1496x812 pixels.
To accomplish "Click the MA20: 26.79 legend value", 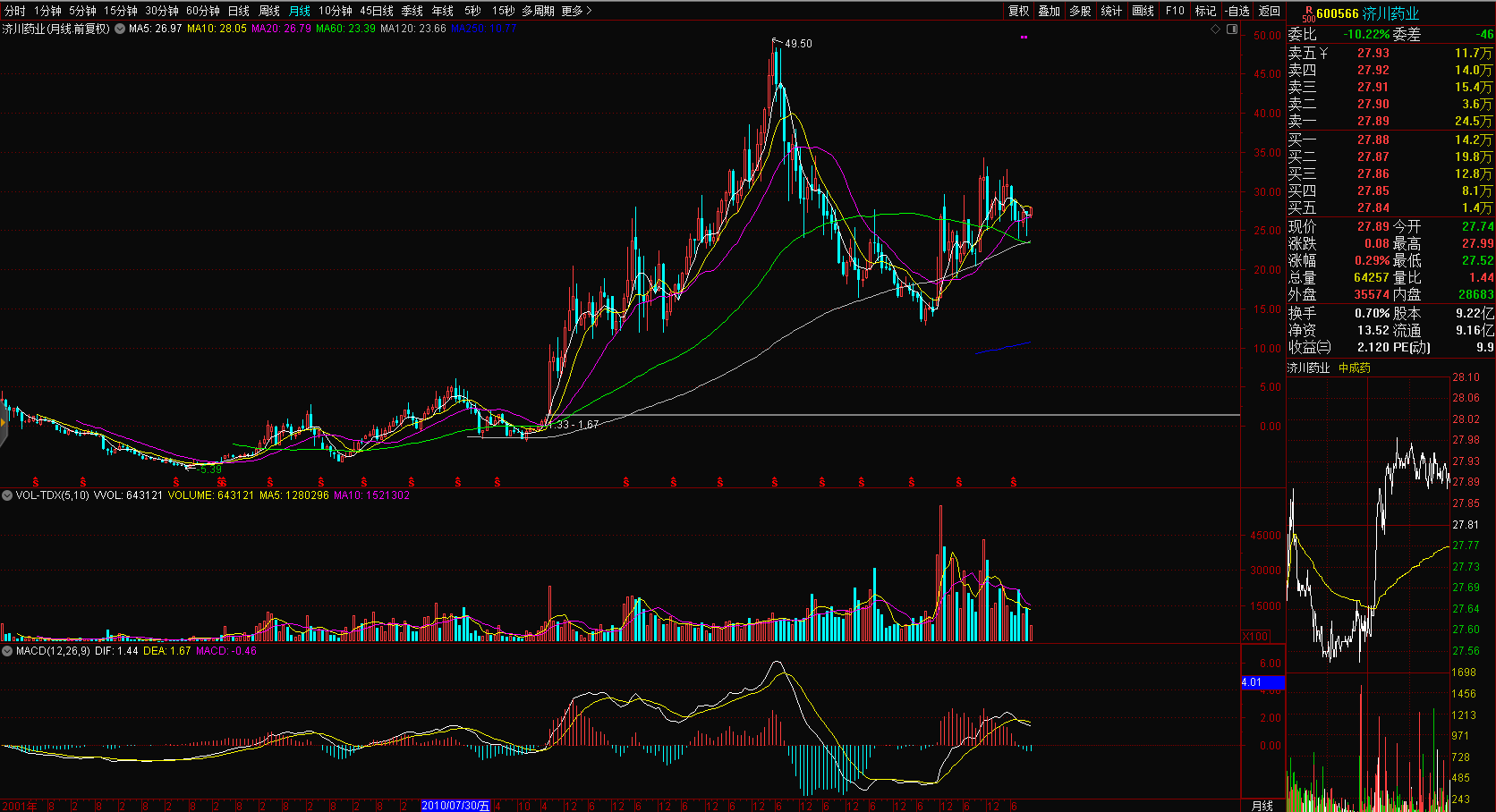I will 282,29.
